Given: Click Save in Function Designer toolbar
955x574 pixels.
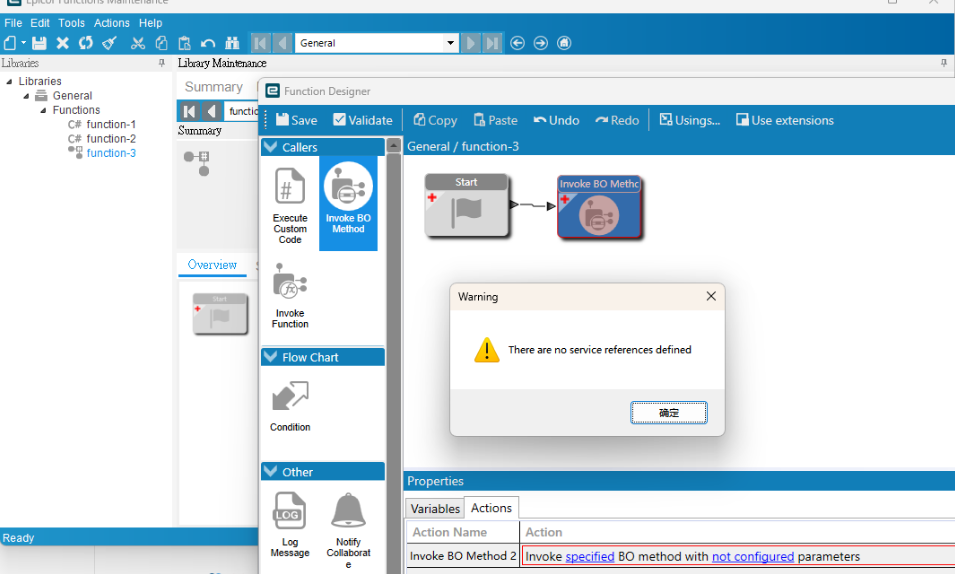Looking at the screenshot, I should pyautogui.click(x=297, y=120).
